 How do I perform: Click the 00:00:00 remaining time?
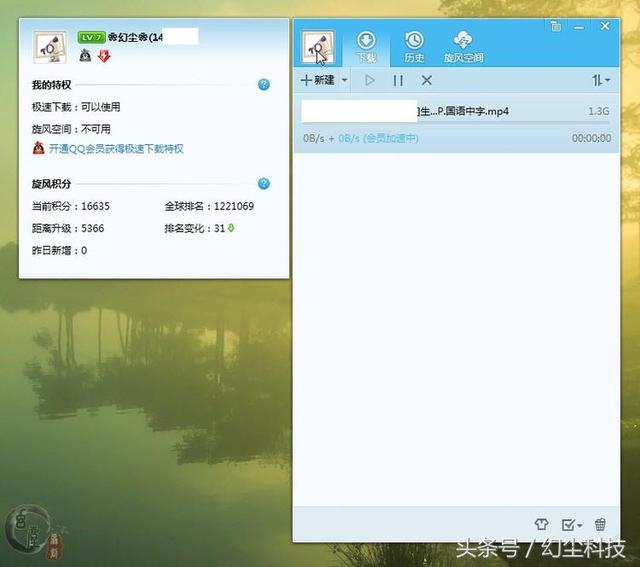591,138
